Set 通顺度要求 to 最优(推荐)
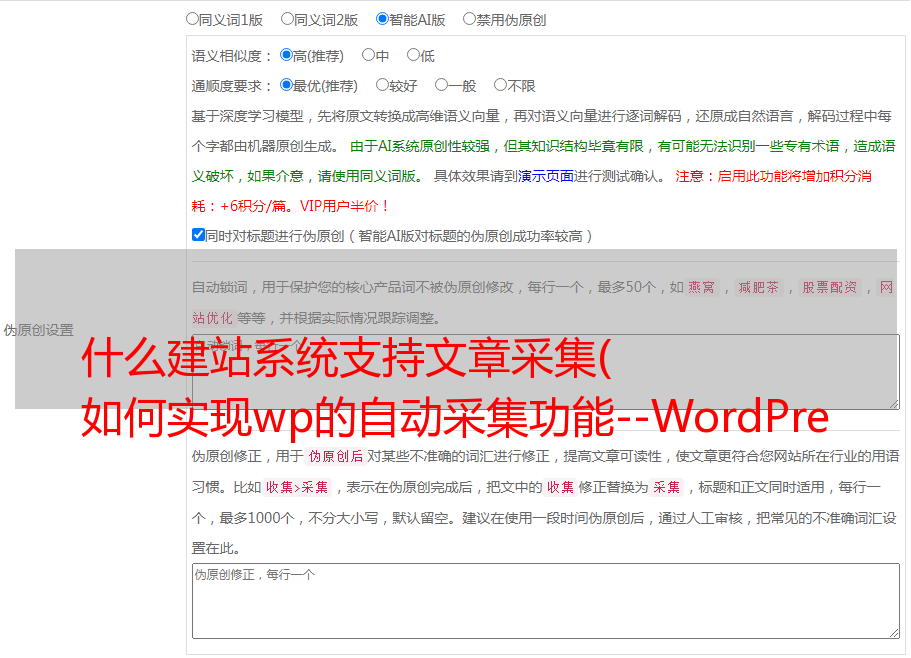 pyautogui.click(x=286, y=85)
